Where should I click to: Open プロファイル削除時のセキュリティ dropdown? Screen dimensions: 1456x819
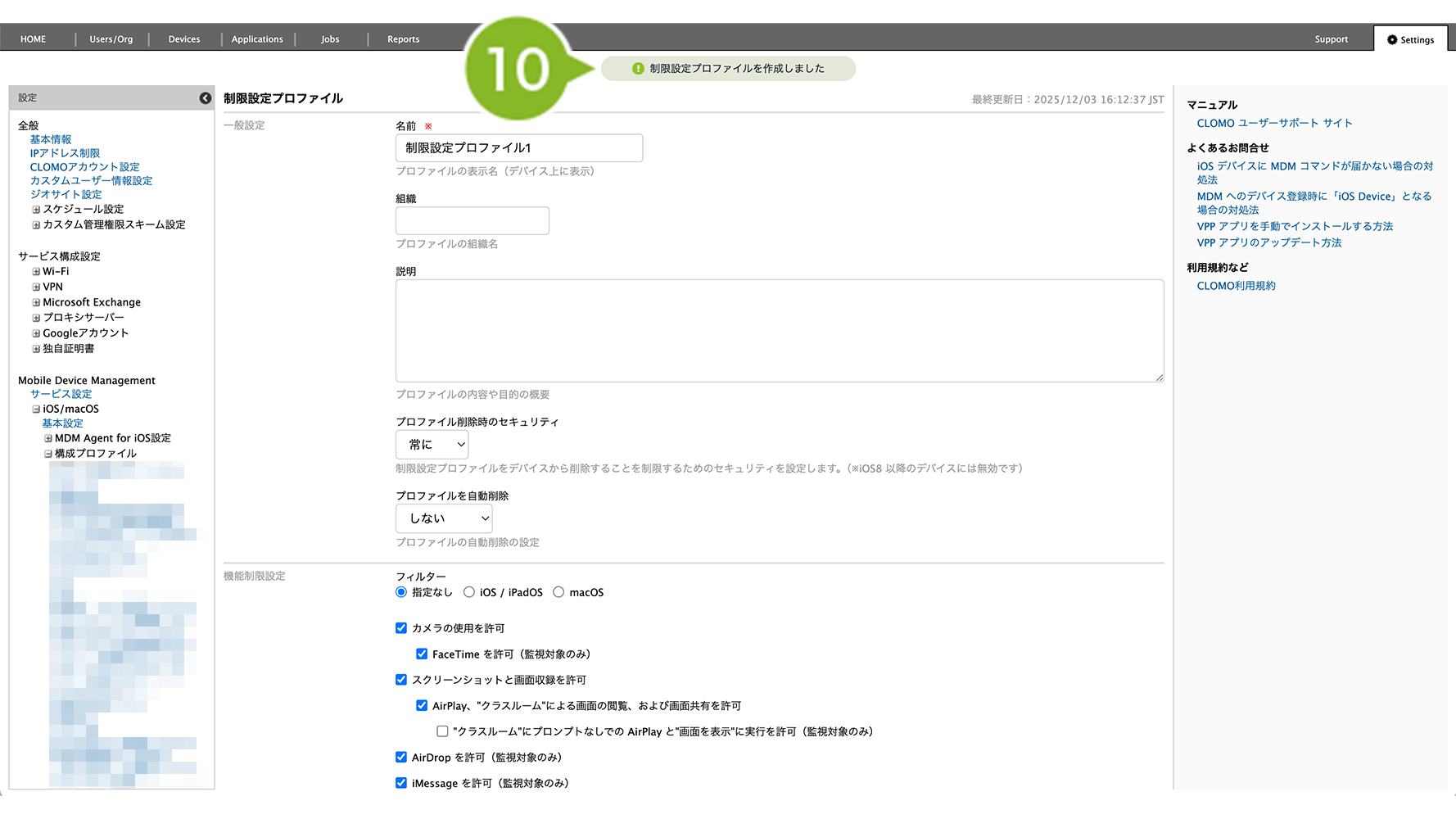[x=432, y=445]
